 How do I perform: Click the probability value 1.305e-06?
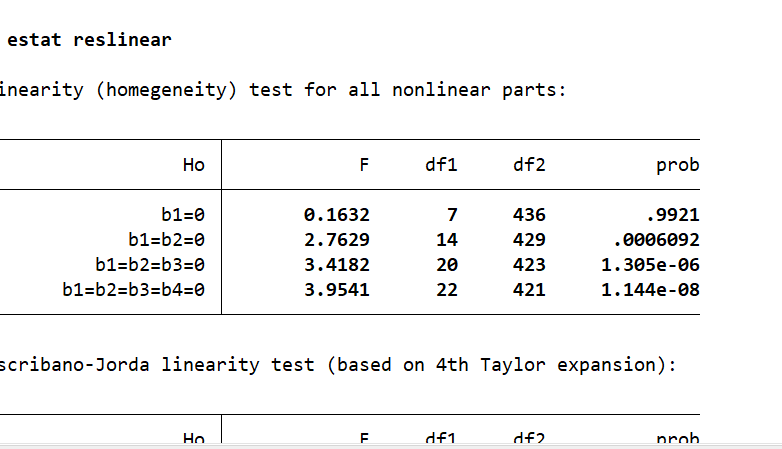[650, 265]
